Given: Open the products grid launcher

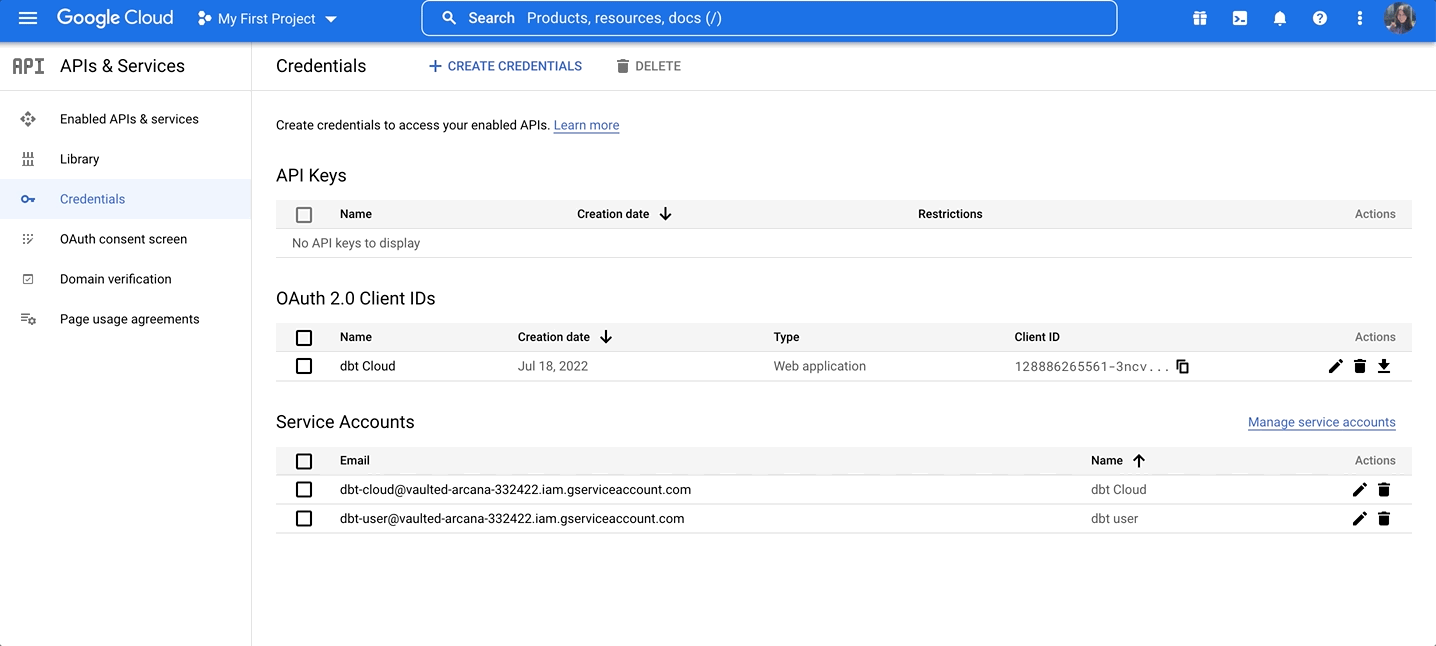Looking at the screenshot, I should pos(1200,18).
